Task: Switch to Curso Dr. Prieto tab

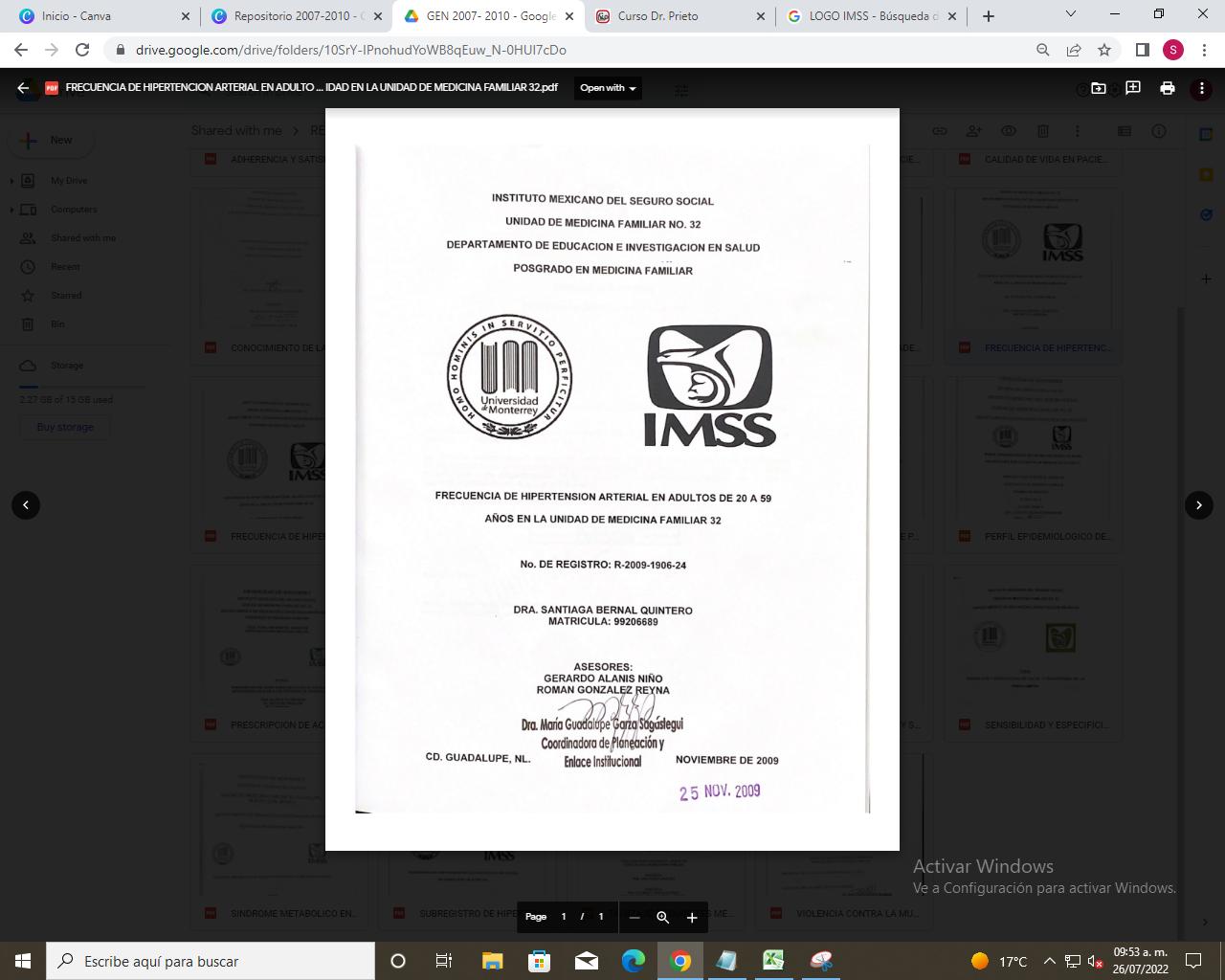Action: pos(679,16)
